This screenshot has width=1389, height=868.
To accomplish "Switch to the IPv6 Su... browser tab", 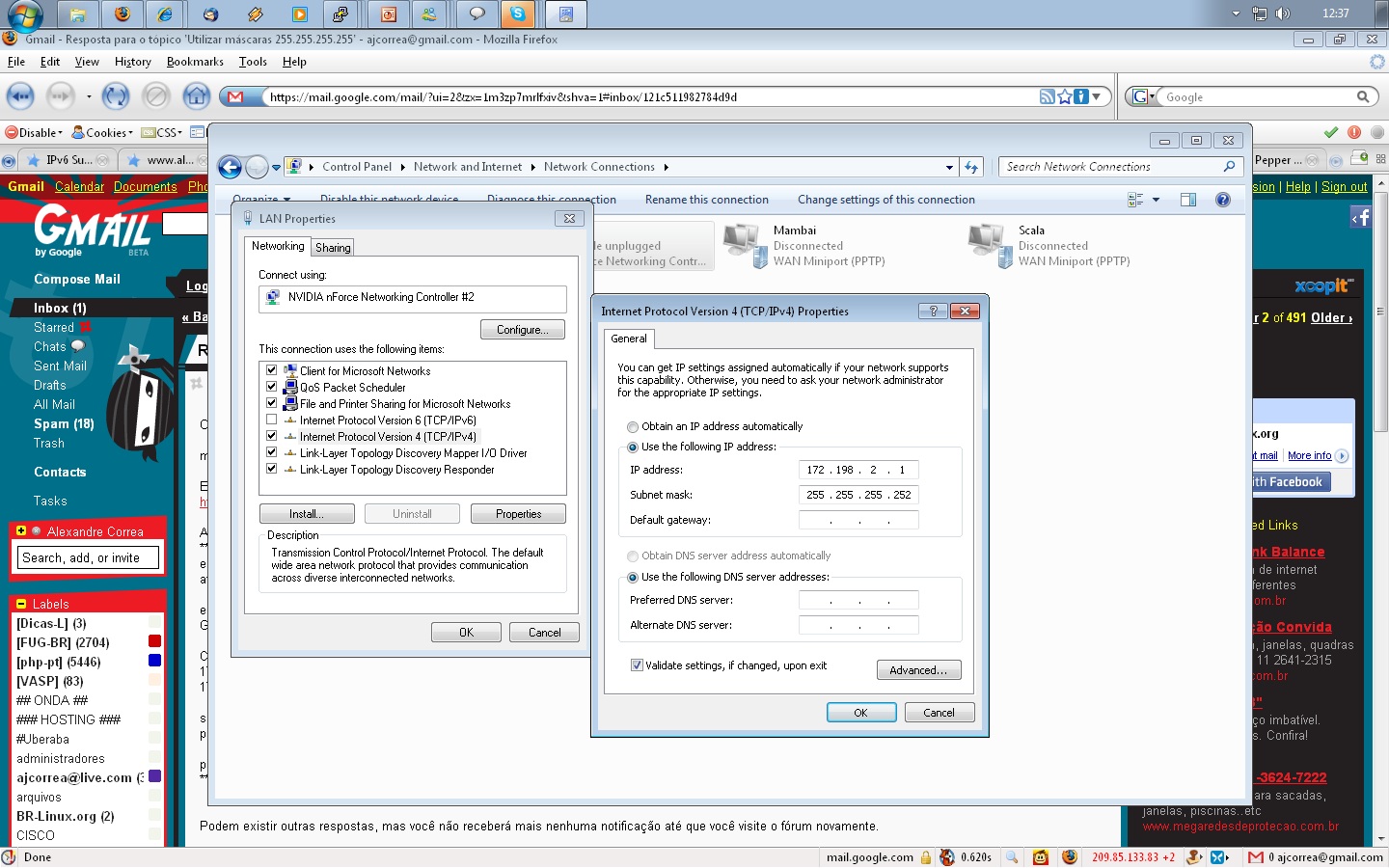I will point(68,160).
